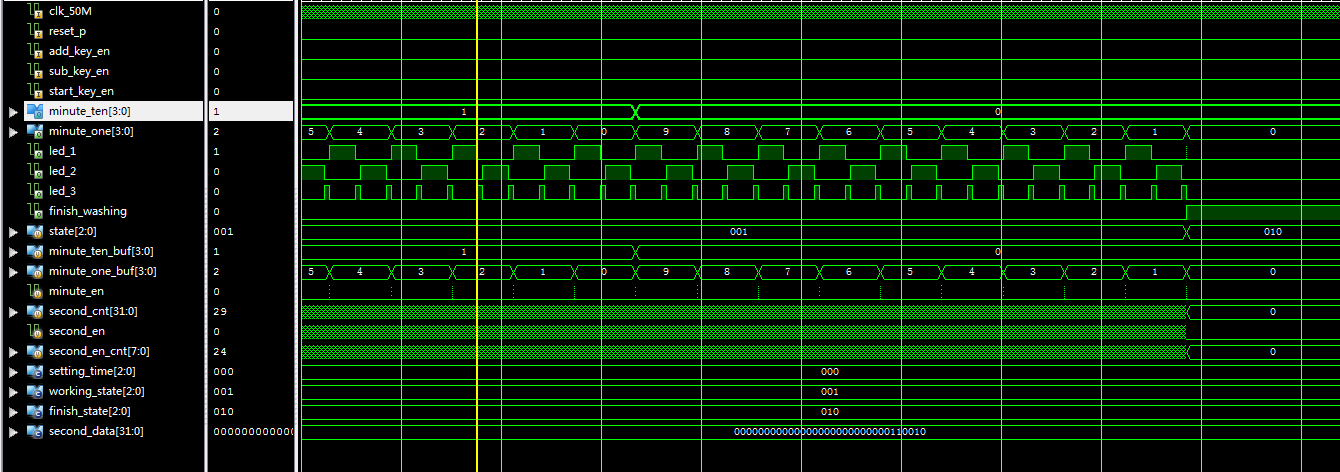Expand the working_state[2:0] bus
Viewport: 1340px width, 472px height.
click(13, 391)
